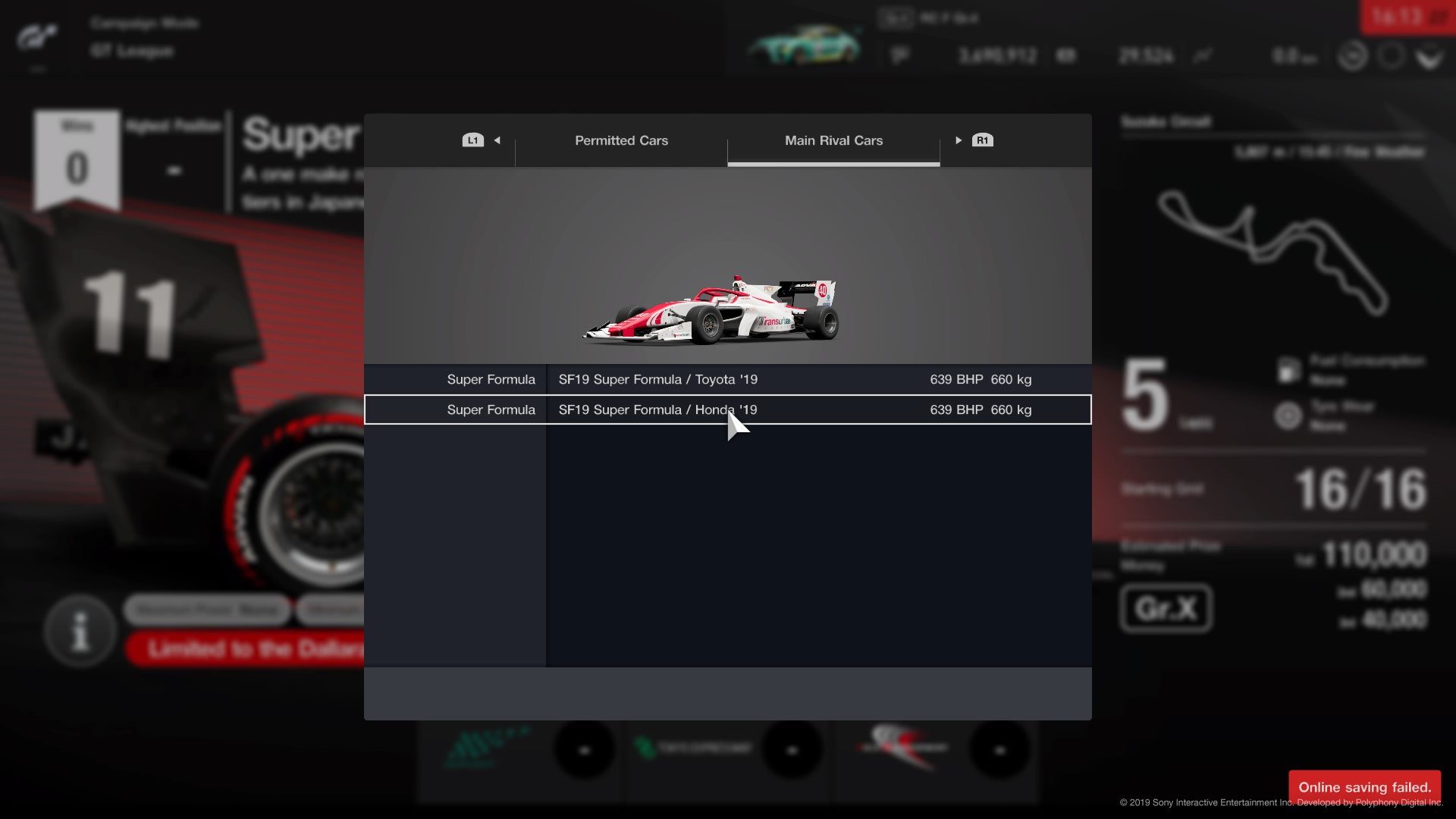Click the Honda row's 660 kg value
Viewport: 1456px width, 819px height.
coord(1011,409)
